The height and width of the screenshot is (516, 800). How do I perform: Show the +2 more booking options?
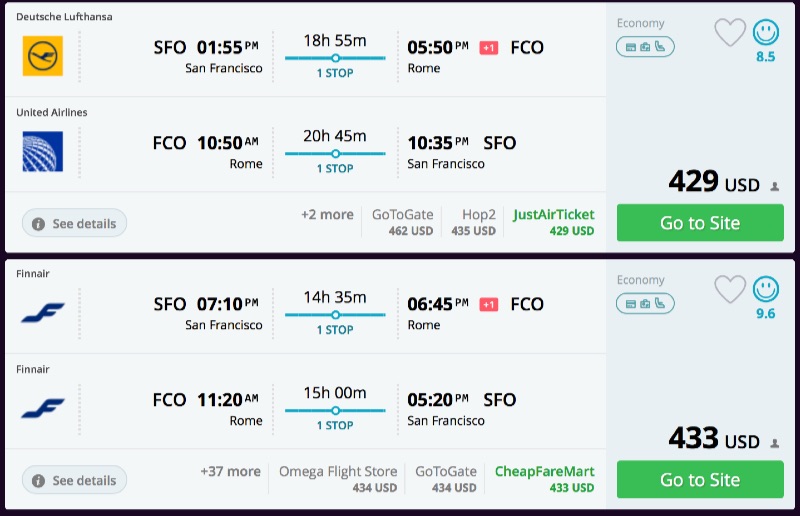tap(327, 214)
